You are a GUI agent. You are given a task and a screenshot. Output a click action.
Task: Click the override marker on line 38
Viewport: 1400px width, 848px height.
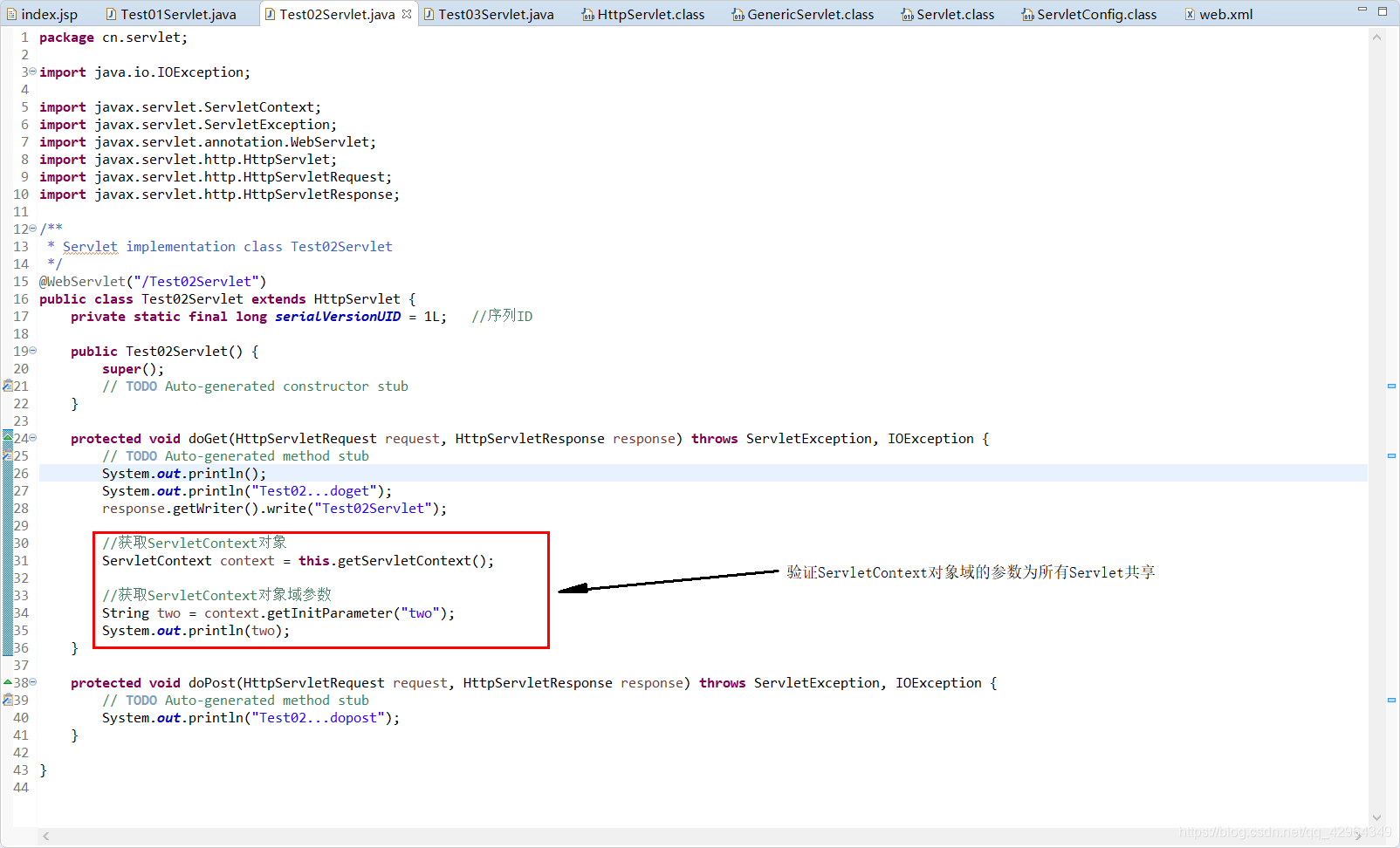pos(8,682)
